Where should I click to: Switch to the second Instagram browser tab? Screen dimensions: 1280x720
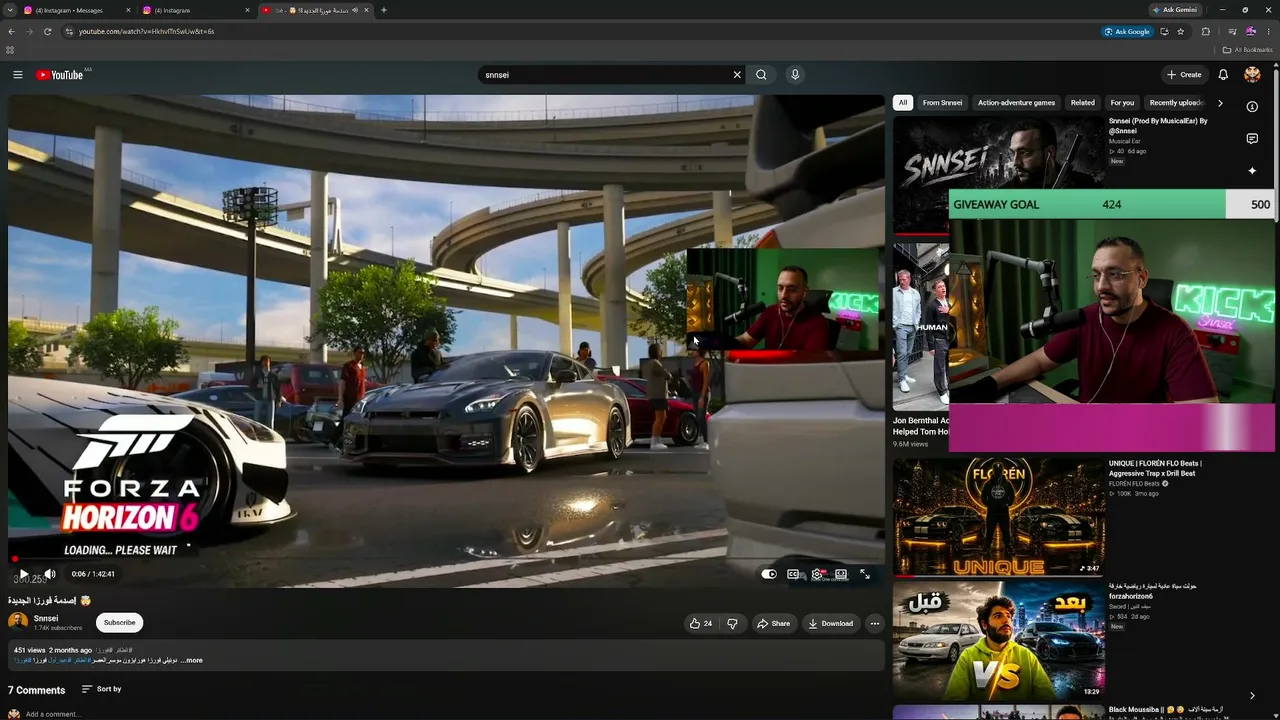[x=196, y=10]
